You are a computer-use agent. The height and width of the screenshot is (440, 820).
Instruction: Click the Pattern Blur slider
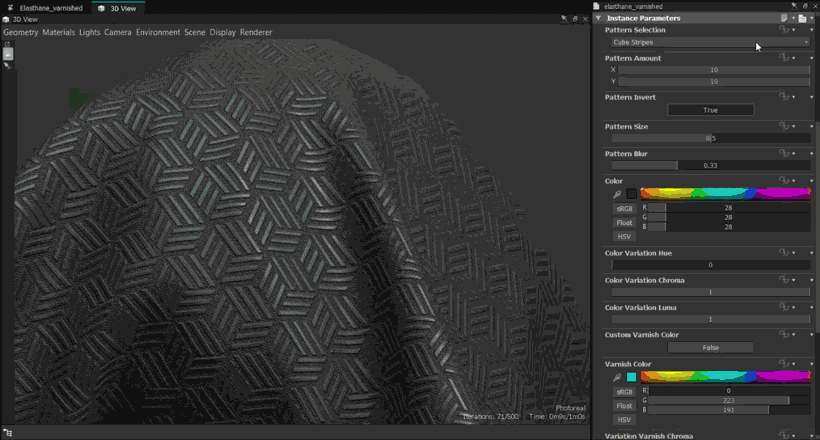click(x=711, y=165)
